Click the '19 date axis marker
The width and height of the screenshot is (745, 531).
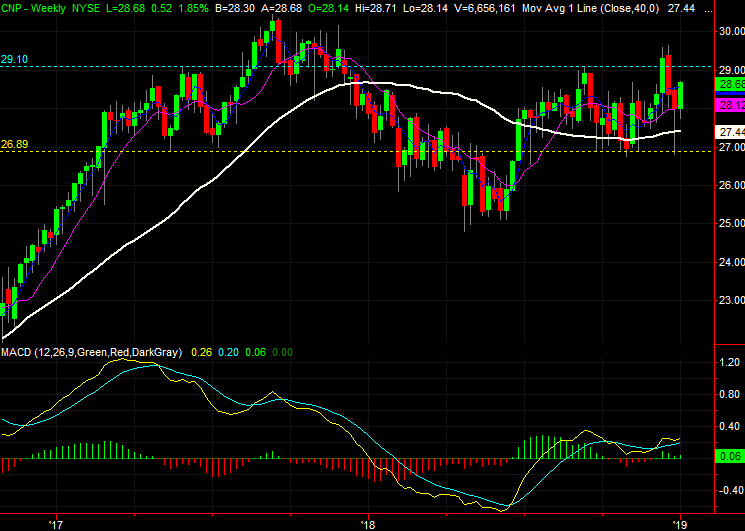coord(680,523)
